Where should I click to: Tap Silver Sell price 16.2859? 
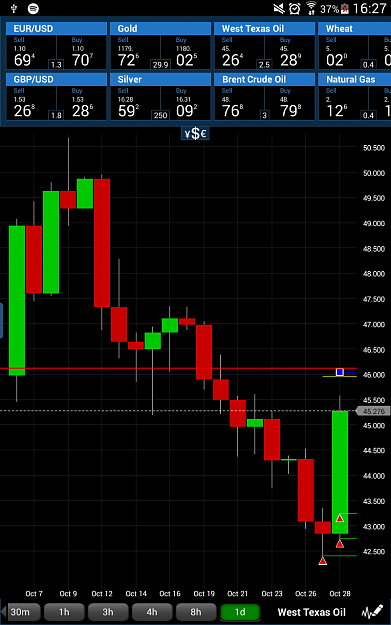128,107
